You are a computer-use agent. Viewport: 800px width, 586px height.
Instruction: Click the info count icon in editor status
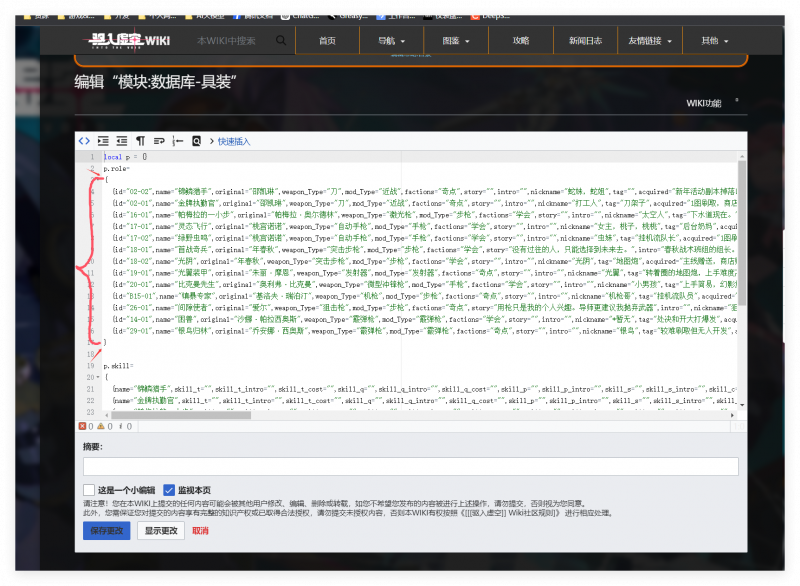click(120, 426)
